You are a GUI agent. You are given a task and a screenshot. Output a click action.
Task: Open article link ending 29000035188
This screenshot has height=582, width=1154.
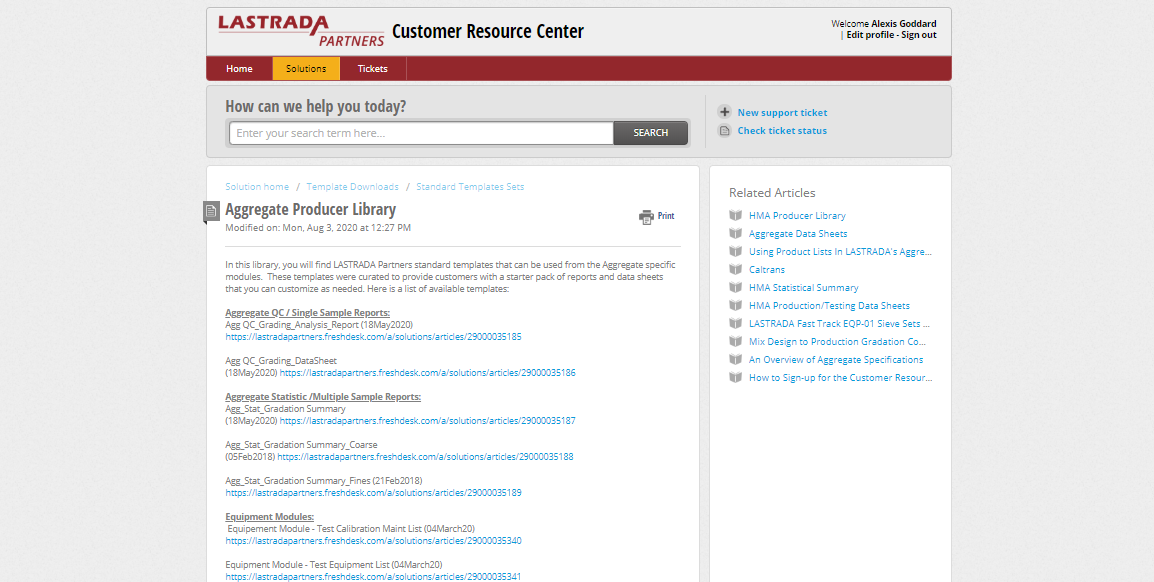425,457
